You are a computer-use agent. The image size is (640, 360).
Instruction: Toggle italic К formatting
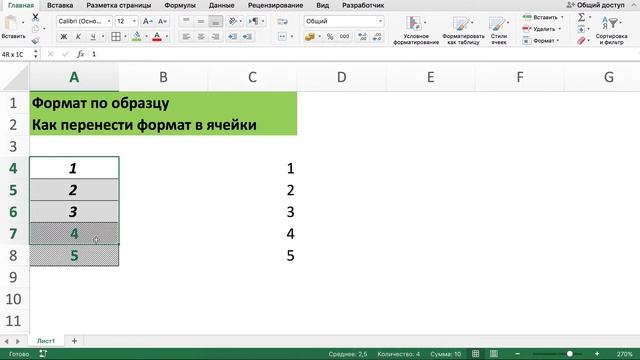(x=78, y=37)
